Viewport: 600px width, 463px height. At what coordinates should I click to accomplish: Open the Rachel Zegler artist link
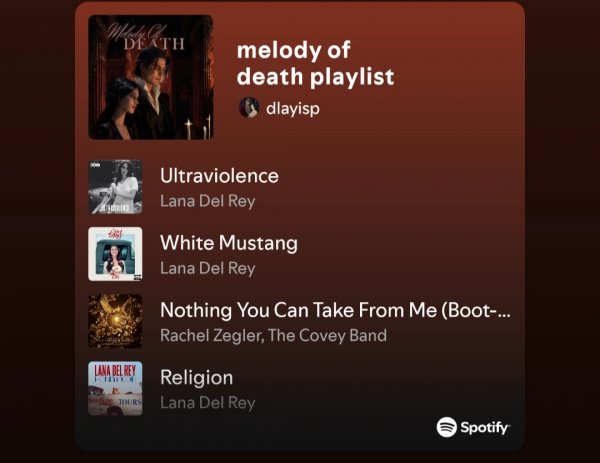[x=212, y=336]
